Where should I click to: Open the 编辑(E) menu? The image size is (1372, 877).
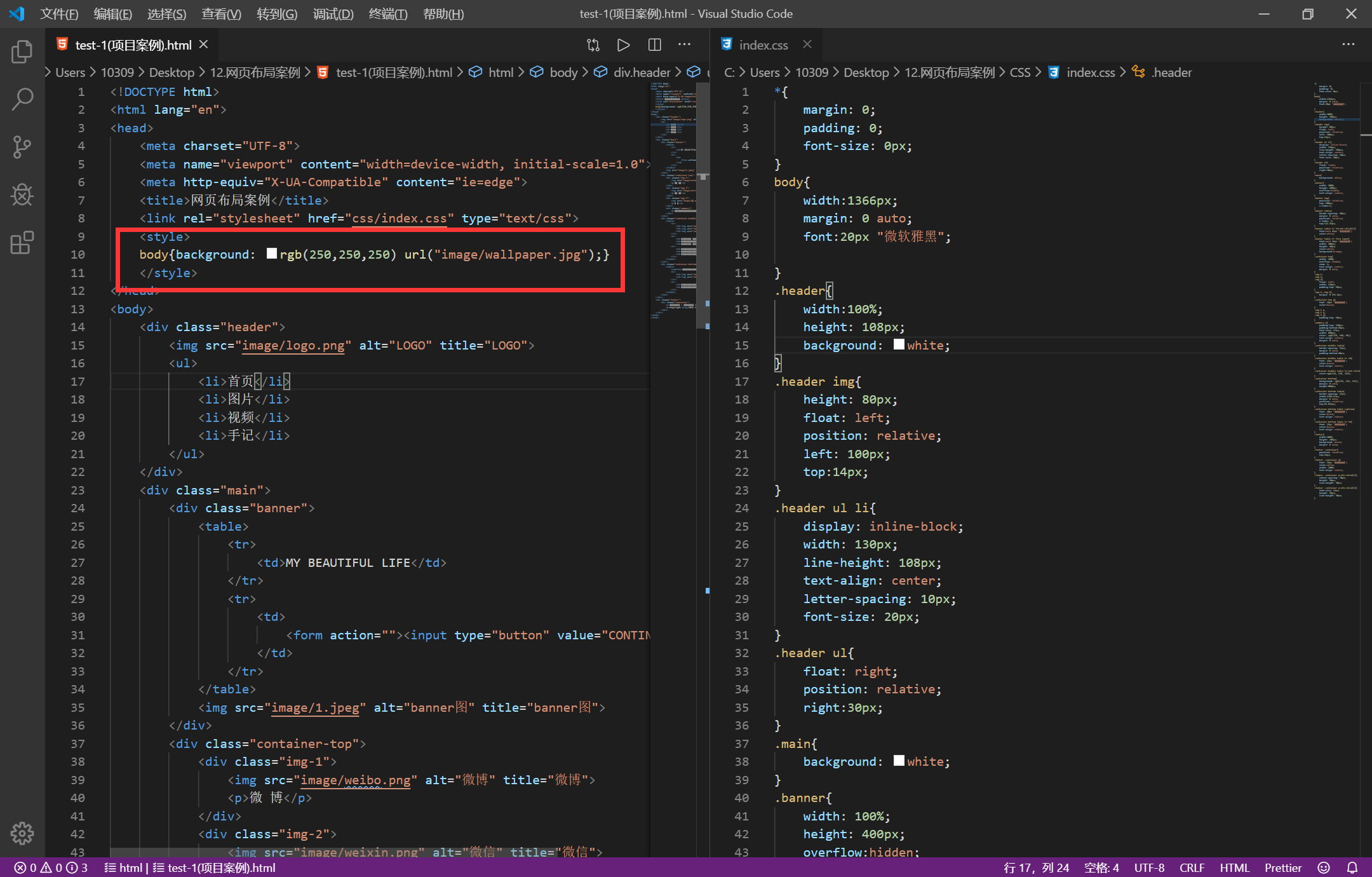112,14
